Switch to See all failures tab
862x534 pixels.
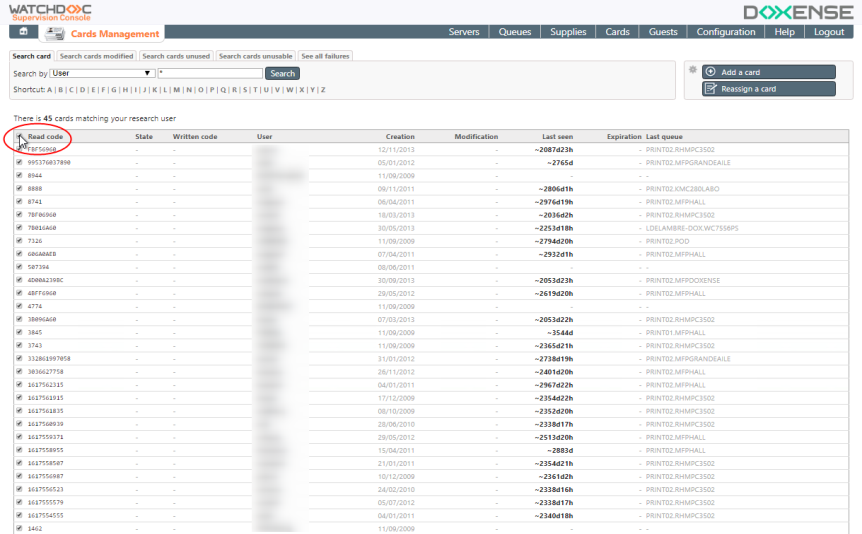pyautogui.click(x=325, y=56)
